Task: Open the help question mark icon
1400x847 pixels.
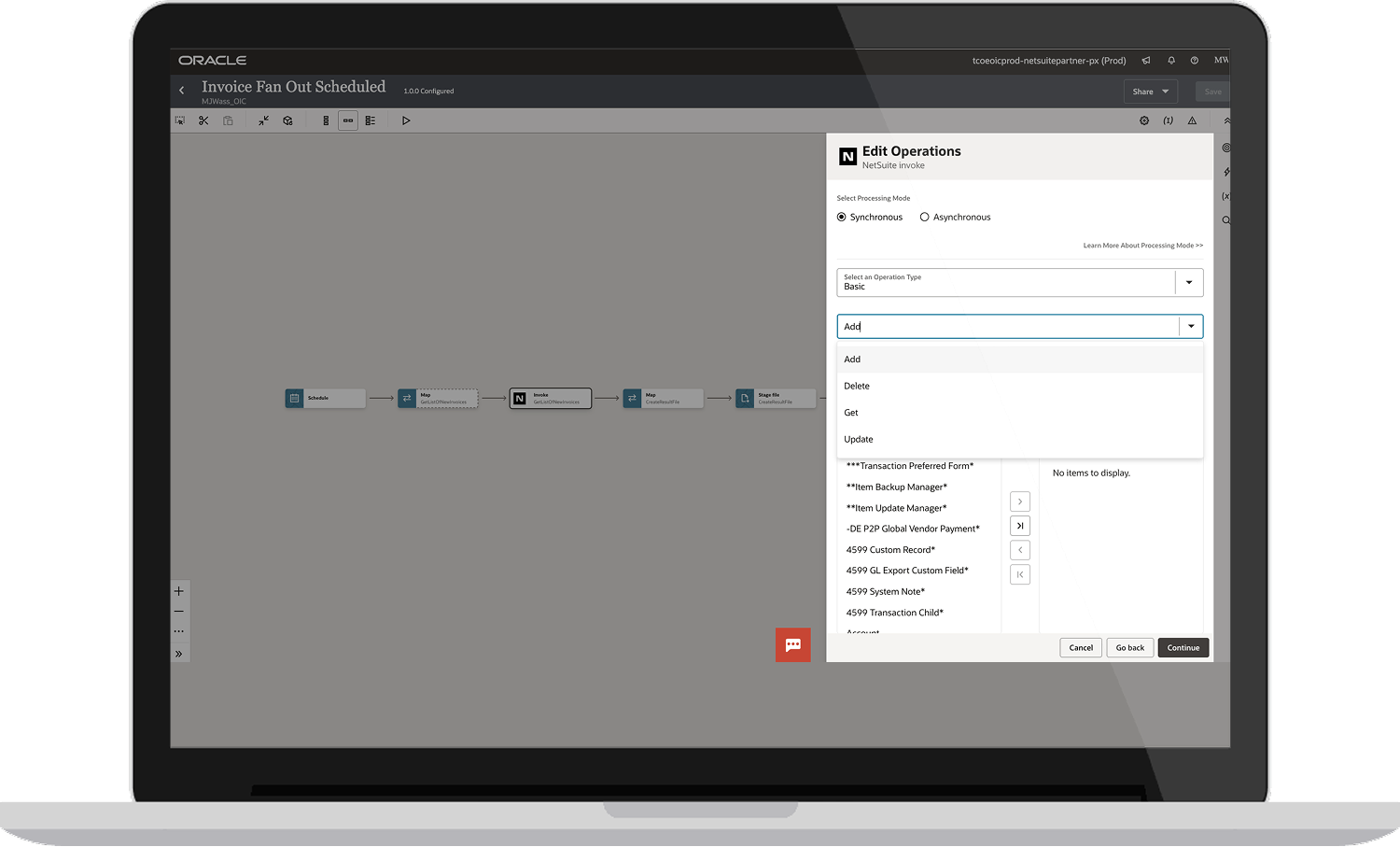Action: (1195, 61)
